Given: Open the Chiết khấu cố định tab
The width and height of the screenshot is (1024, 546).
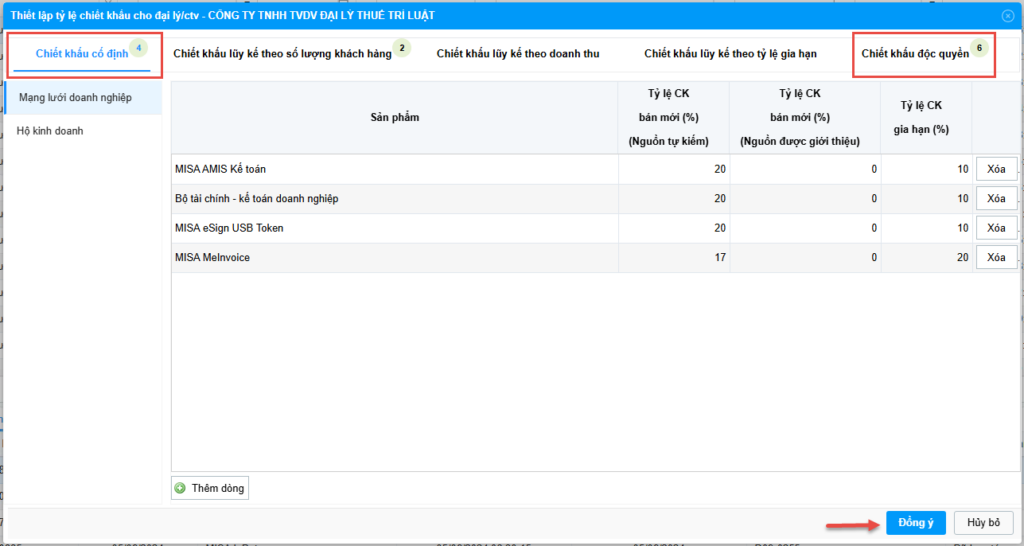Looking at the screenshot, I should [82, 54].
